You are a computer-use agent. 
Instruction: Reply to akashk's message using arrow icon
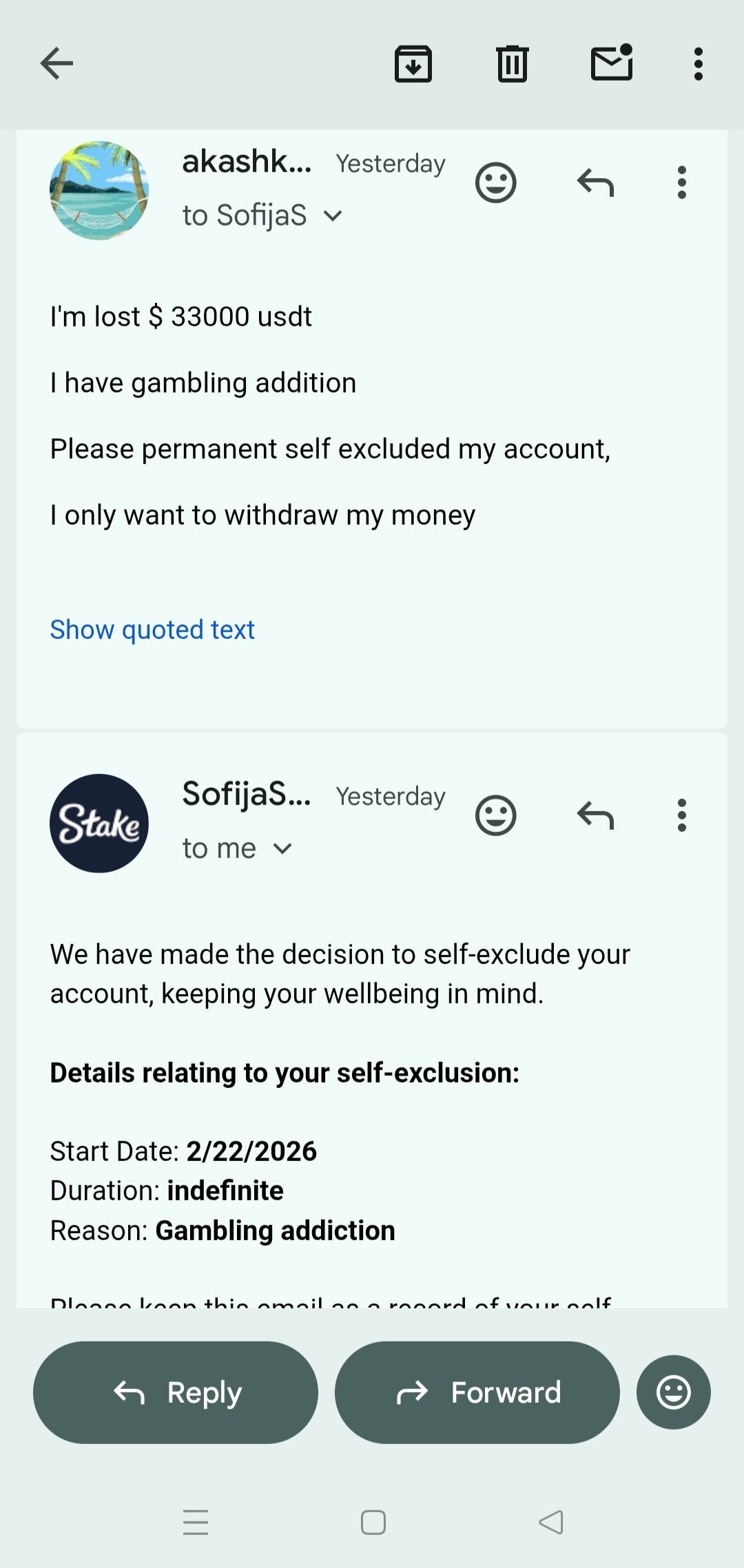(595, 182)
